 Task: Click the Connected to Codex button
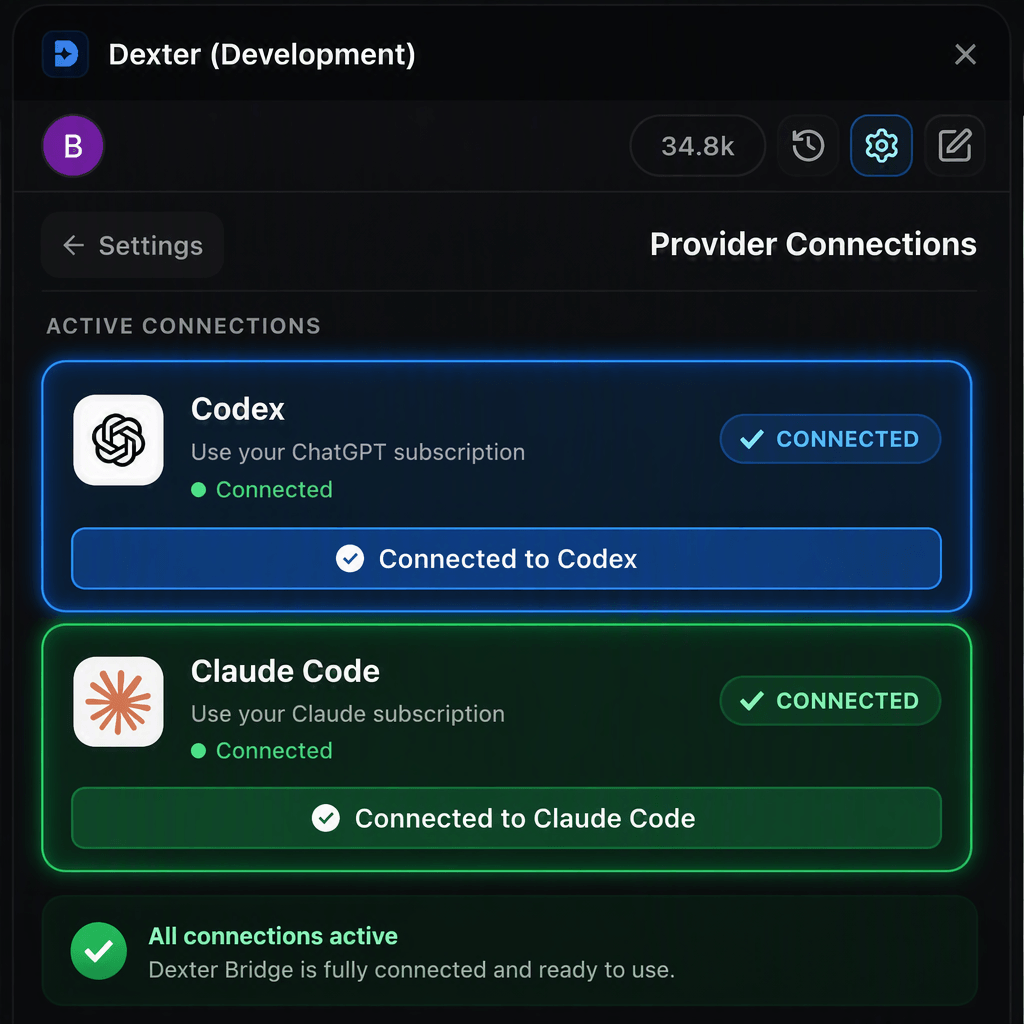point(506,559)
